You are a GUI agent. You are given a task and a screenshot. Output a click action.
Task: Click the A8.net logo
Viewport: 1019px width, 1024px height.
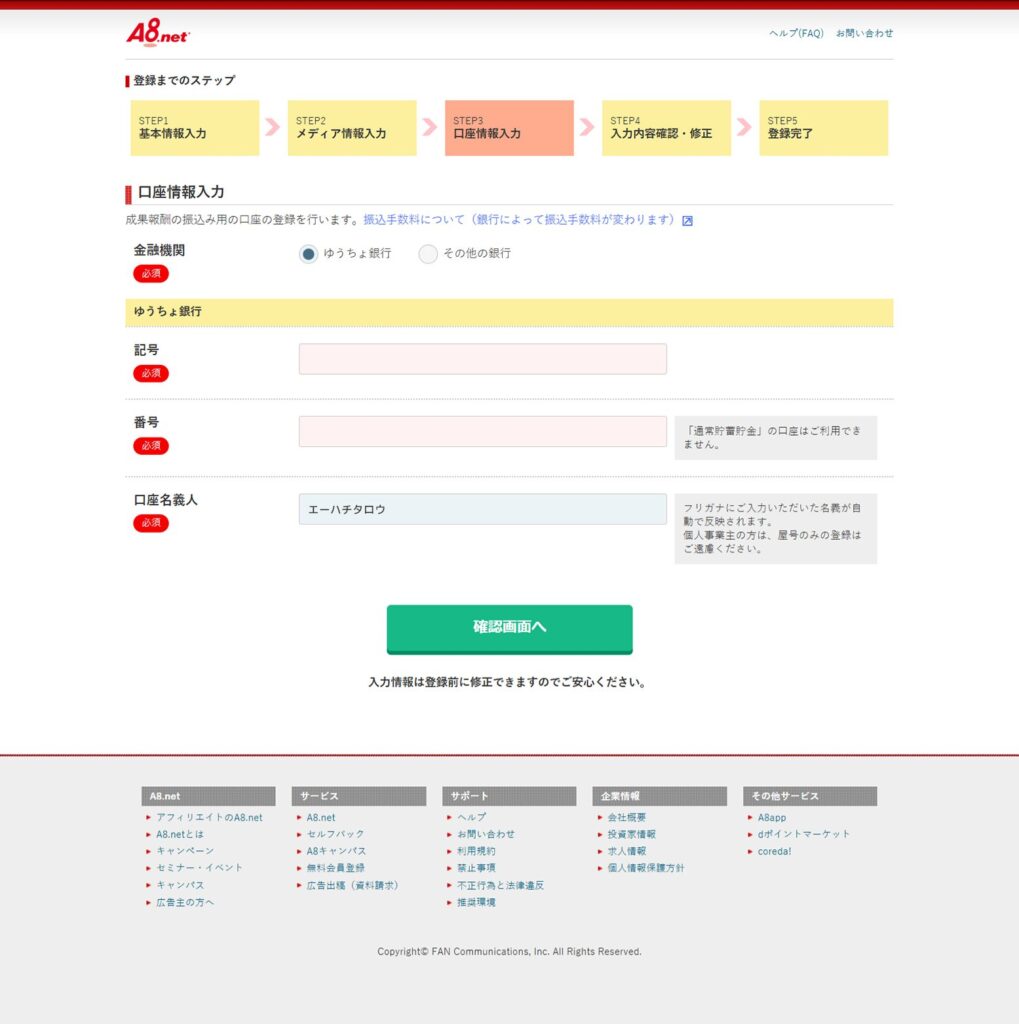pyautogui.click(x=157, y=34)
